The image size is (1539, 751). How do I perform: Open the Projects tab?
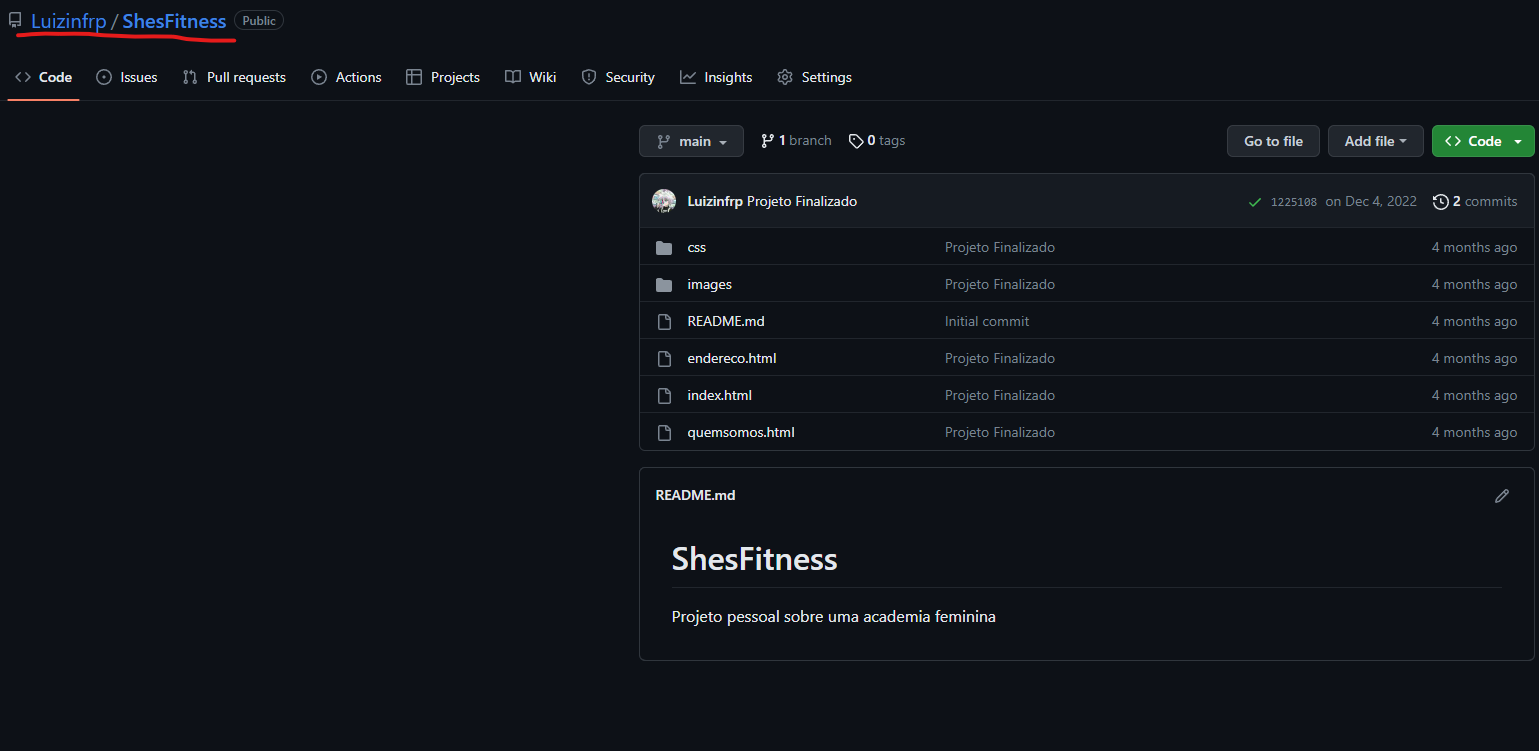click(x=443, y=77)
